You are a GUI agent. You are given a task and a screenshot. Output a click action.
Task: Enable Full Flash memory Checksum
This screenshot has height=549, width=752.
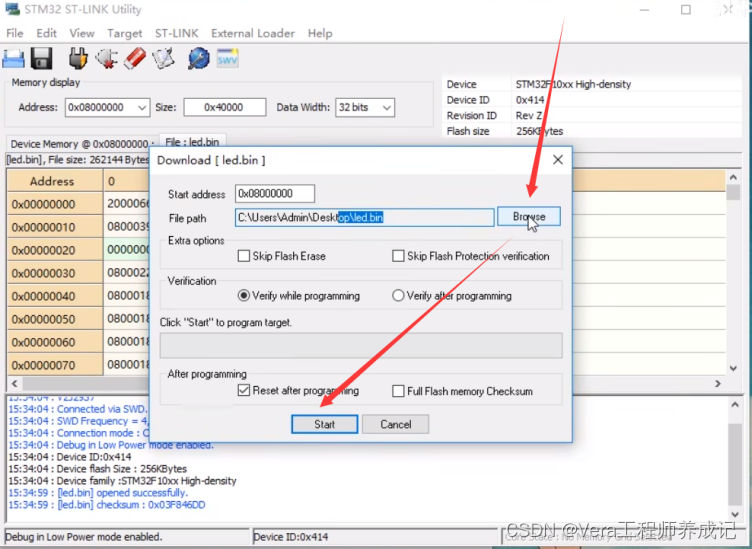pos(398,391)
